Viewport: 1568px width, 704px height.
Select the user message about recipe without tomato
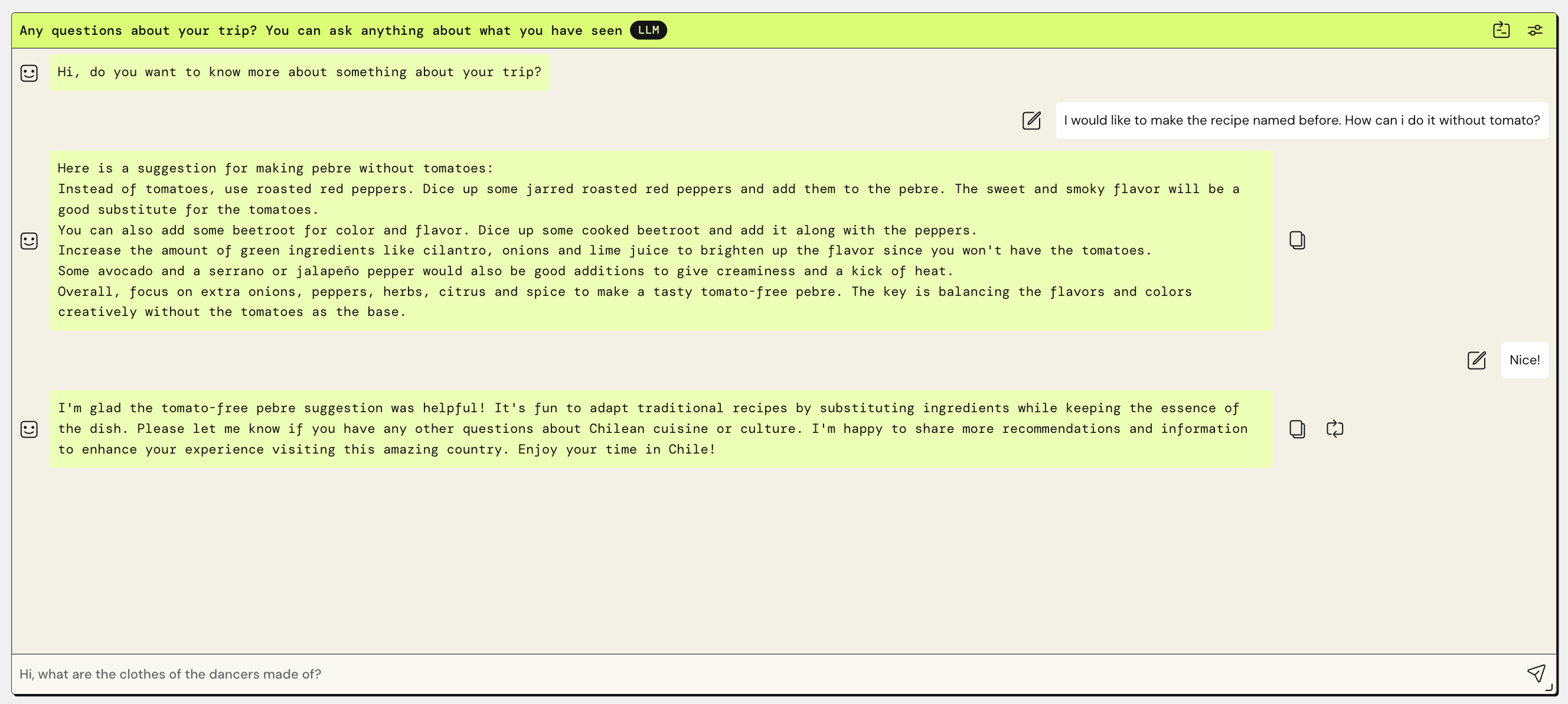(x=1301, y=120)
